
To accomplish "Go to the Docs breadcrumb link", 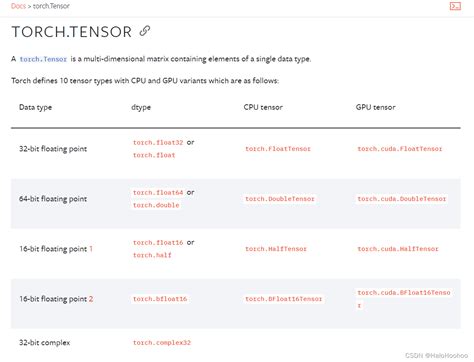I will (x=18, y=6).
